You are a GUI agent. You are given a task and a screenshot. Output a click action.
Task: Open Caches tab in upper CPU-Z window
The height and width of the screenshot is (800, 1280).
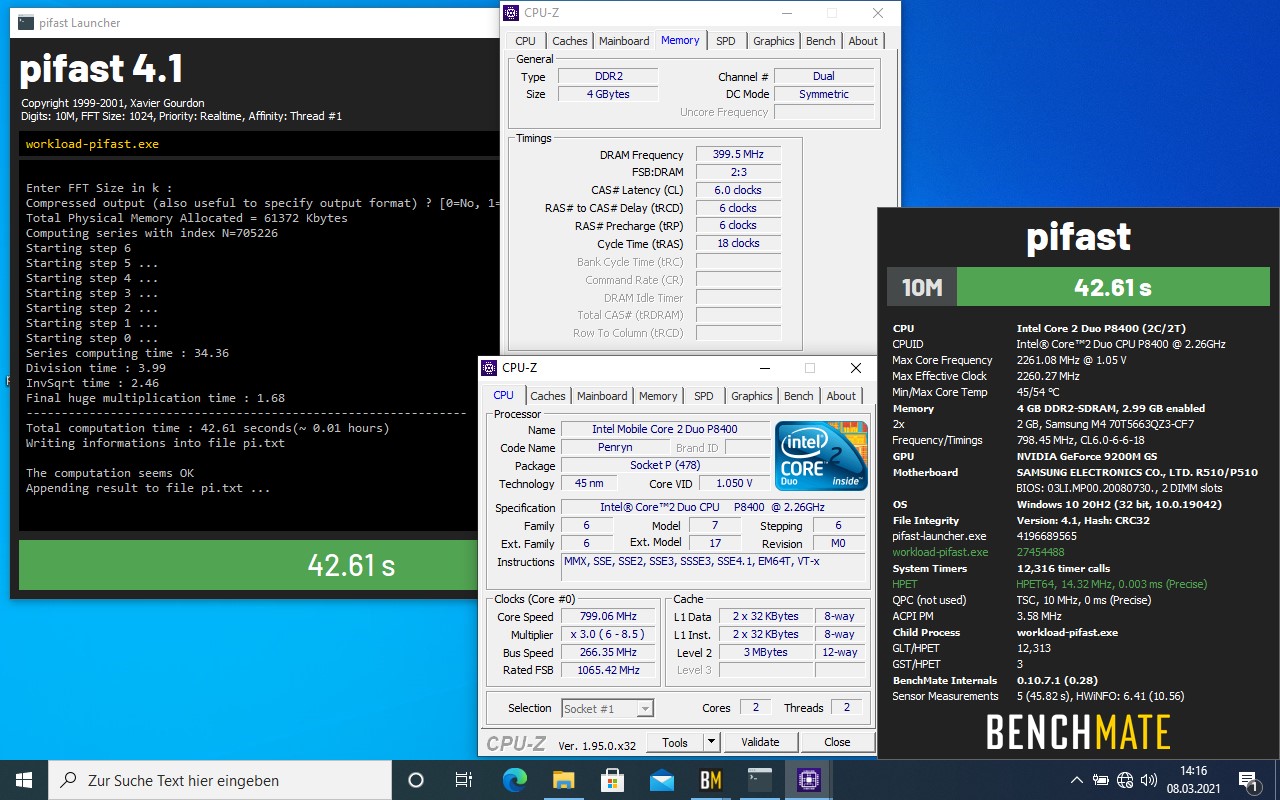(570, 41)
